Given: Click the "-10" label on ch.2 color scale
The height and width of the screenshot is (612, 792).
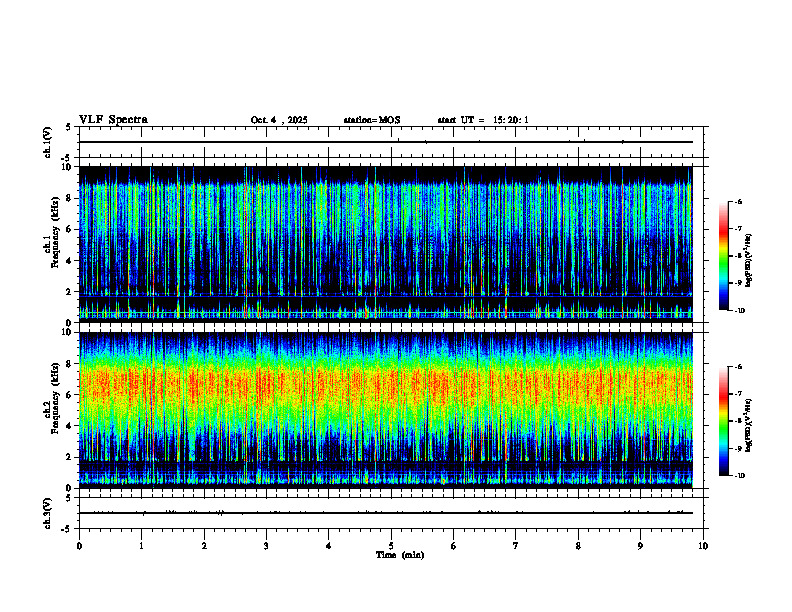Looking at the screenshot, I should click(x=739, y=476).
